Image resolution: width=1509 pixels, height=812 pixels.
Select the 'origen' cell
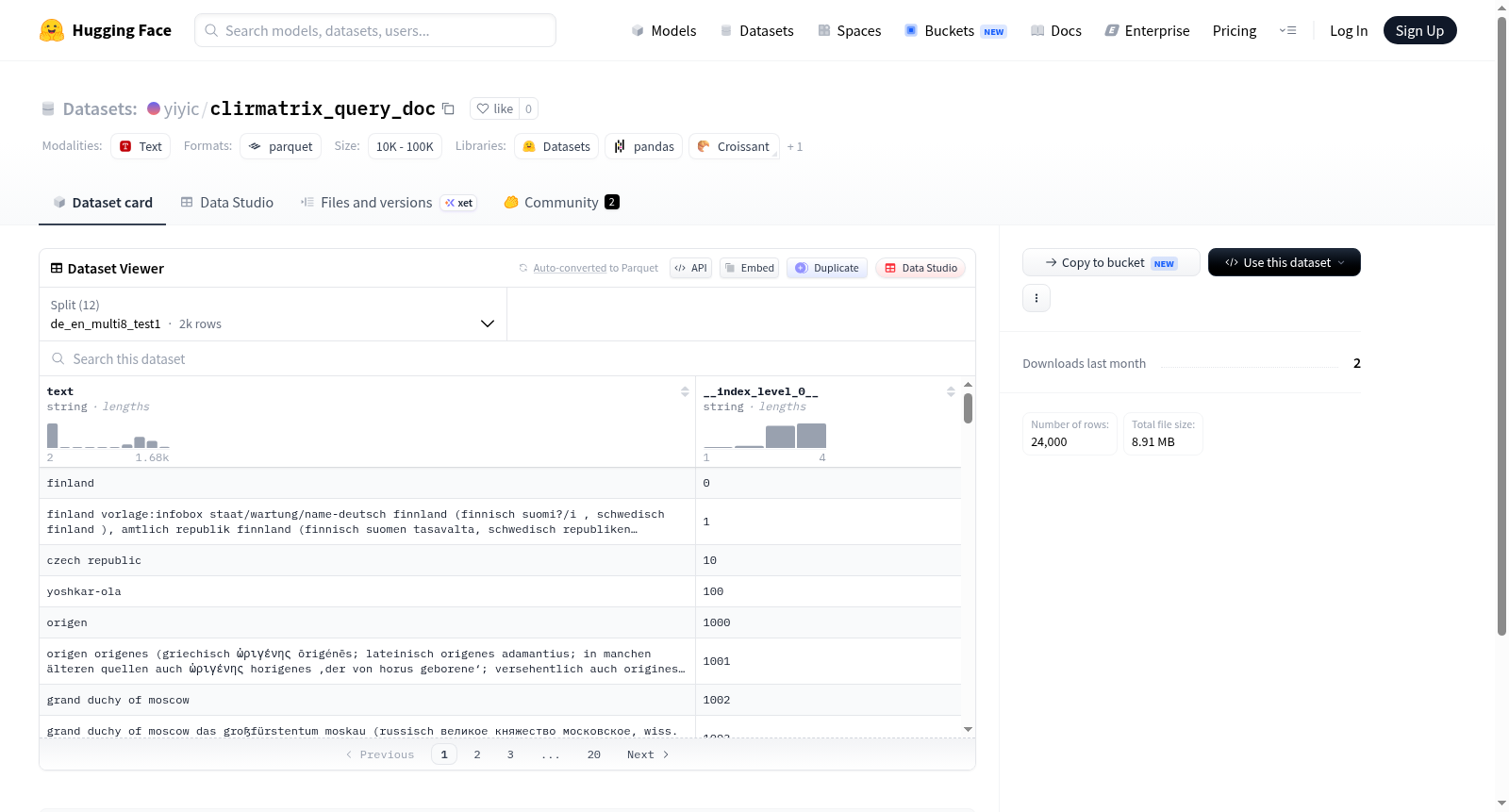pyautogui.click(x=367, y=622)
